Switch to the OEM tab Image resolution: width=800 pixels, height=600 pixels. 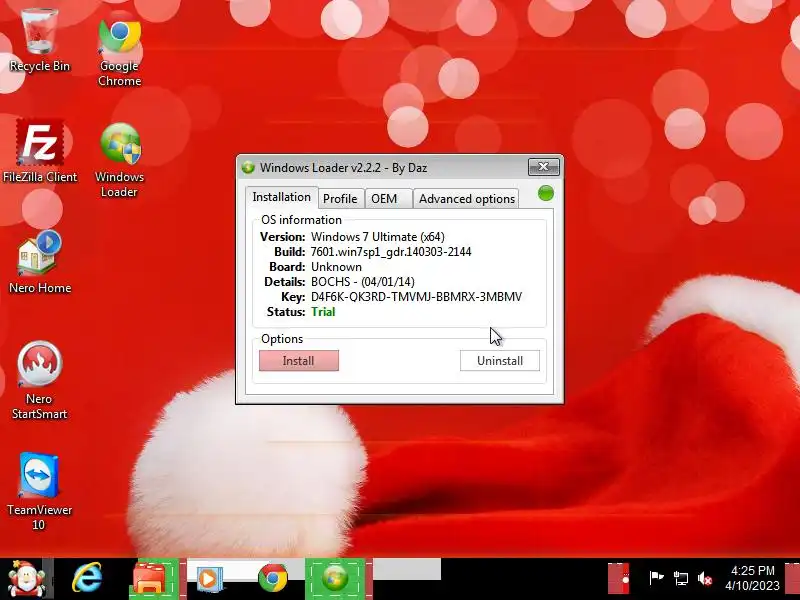point(388,198)
